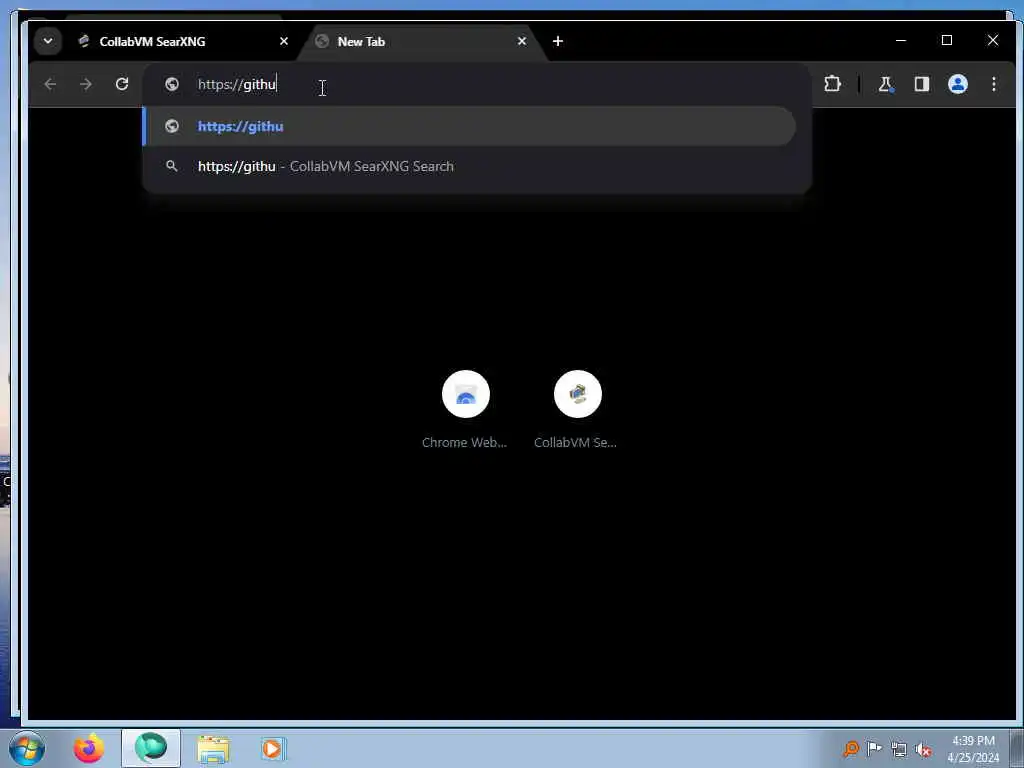Open the taskbar clock showing 4:39 PM
Screen dimensions: 1024x768
click(973, 749)
